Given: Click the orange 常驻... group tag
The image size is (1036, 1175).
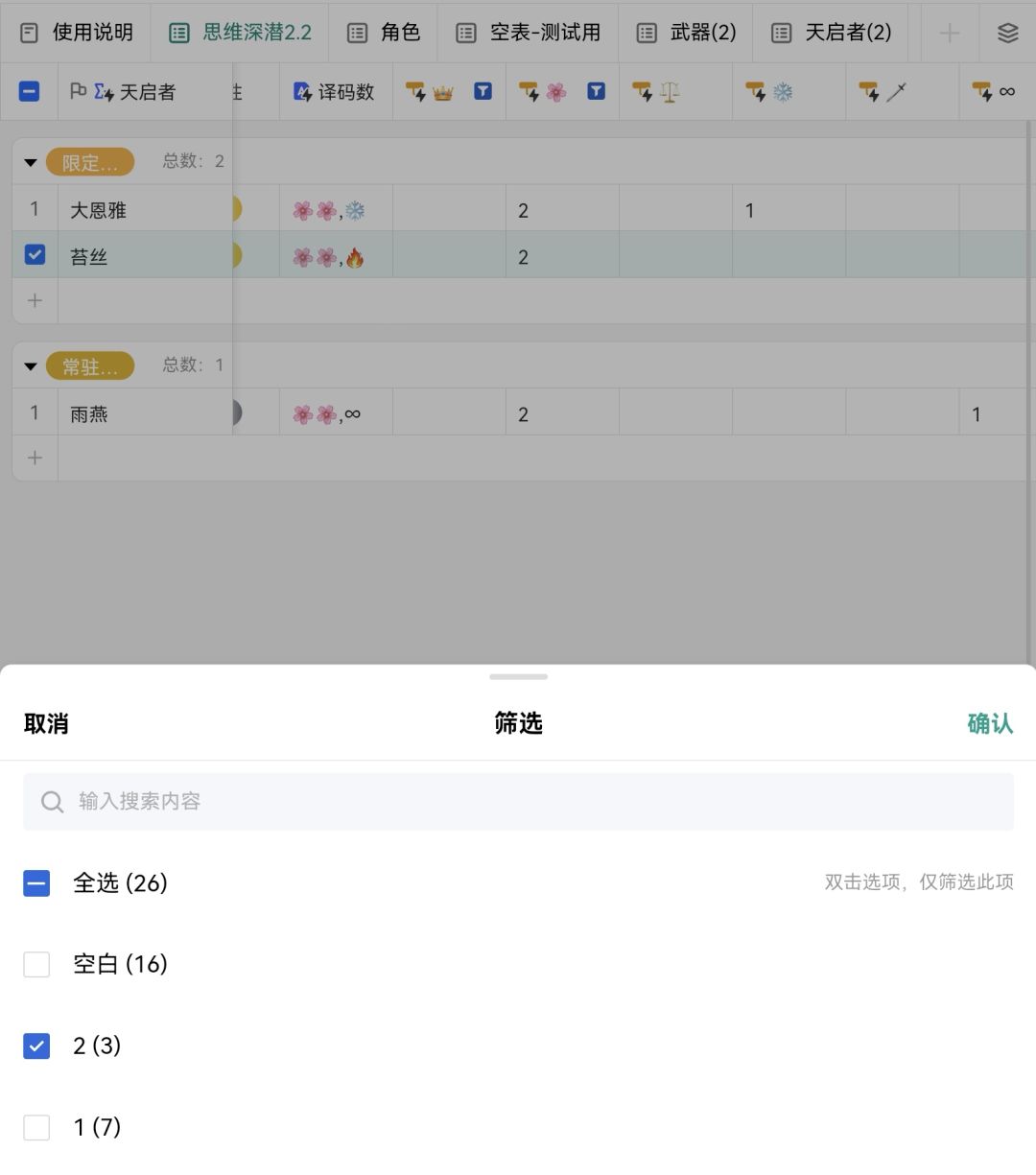Looking at the screenshot, I should 90,365.
